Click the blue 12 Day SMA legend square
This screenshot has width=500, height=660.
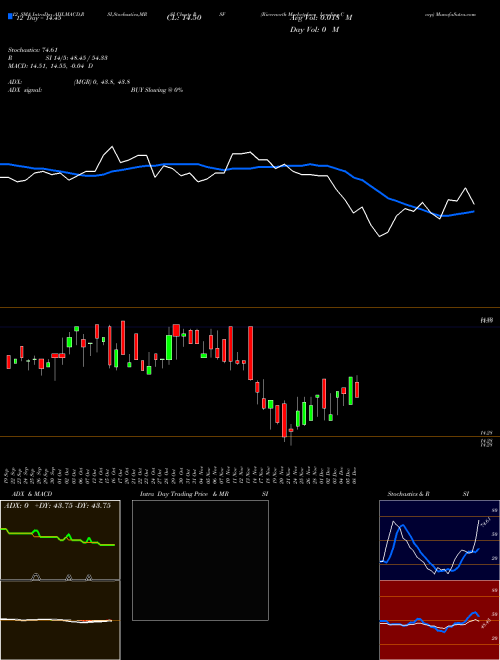point(10,17)
